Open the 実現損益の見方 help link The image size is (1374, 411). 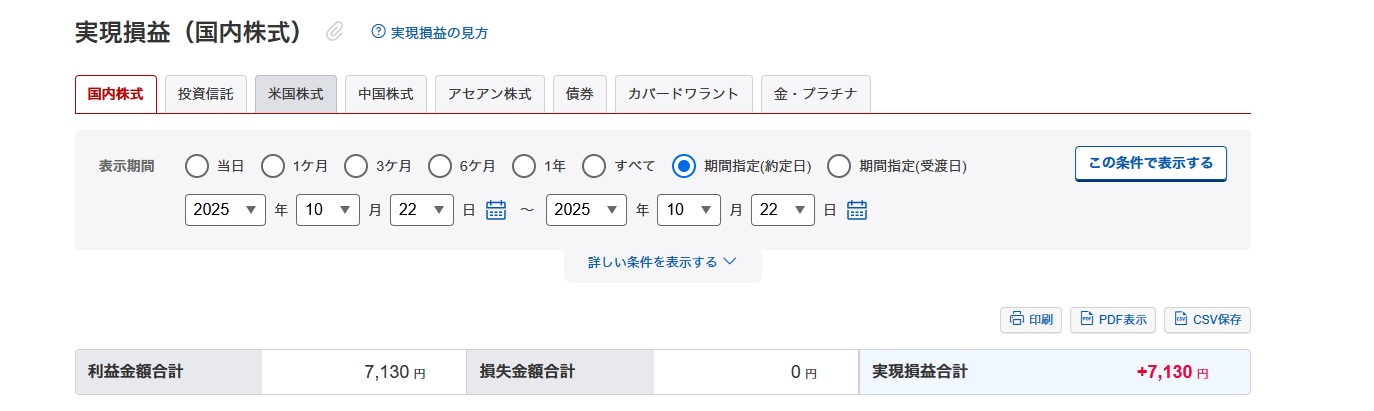[439, 33]
